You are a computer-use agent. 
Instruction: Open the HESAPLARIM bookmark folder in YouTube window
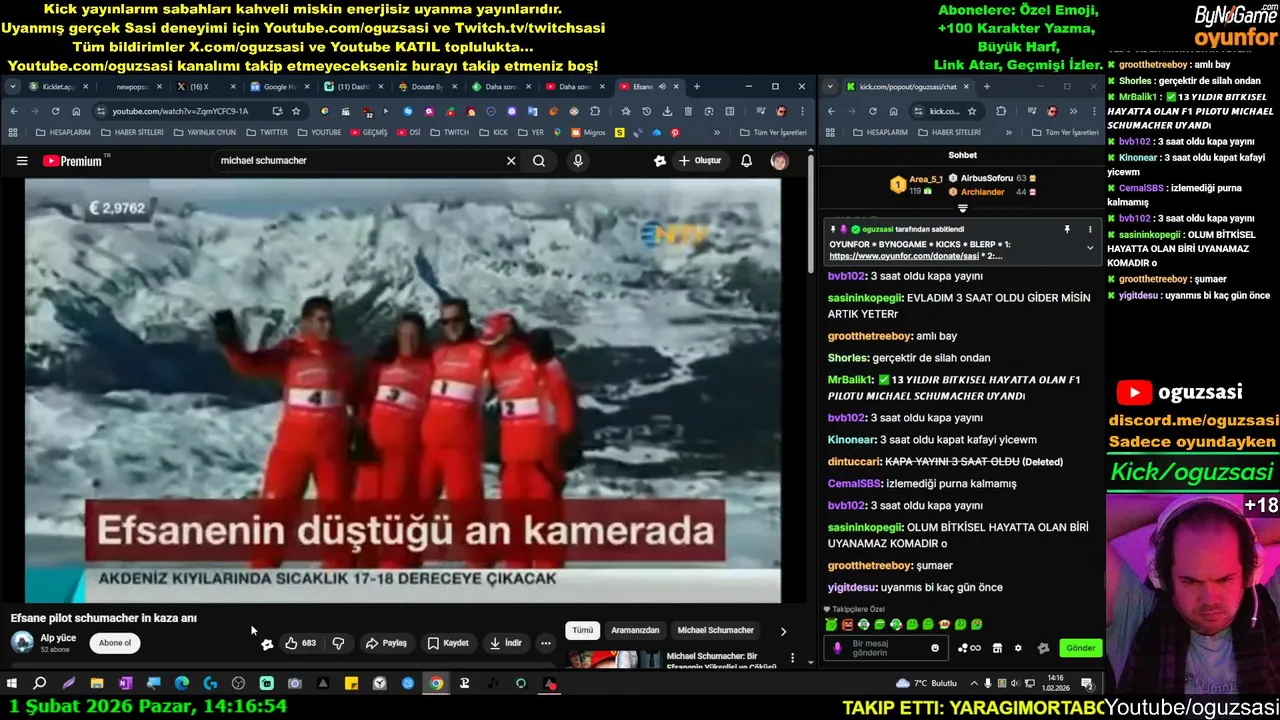tap(64, 132)
